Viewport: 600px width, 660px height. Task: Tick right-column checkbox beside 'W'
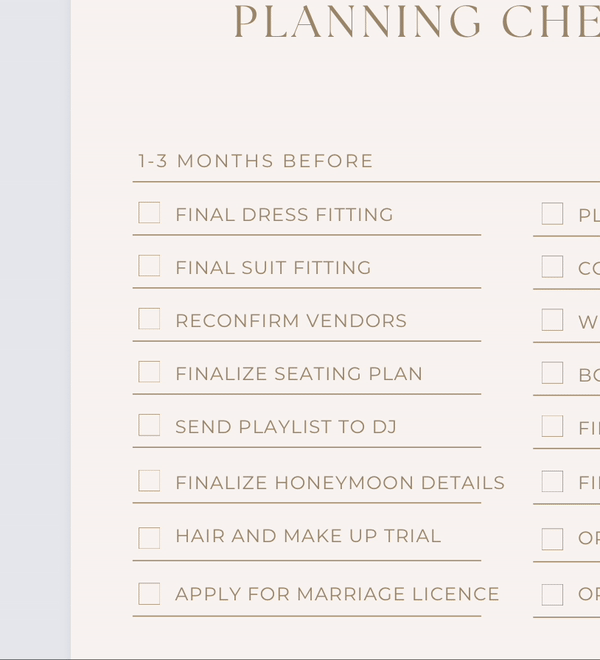pos(552,320)
